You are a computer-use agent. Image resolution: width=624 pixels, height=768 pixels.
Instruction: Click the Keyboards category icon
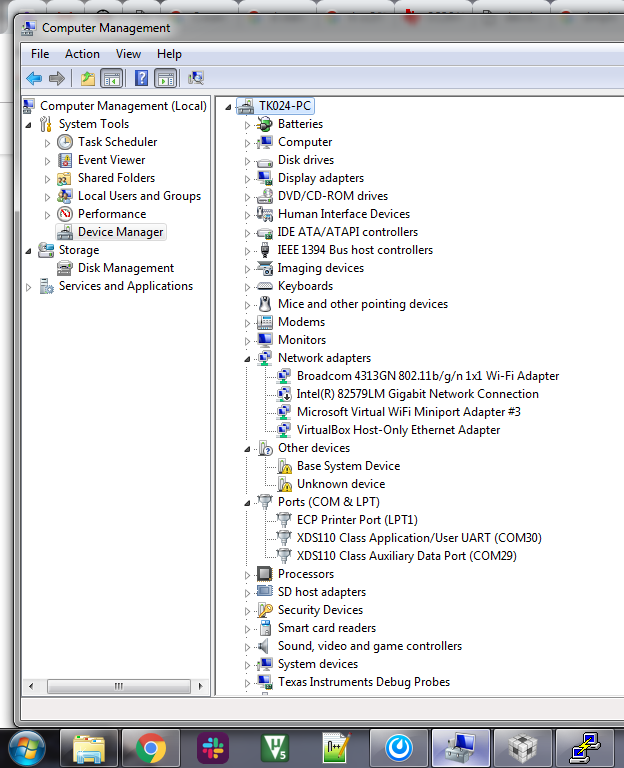[264, 286]
